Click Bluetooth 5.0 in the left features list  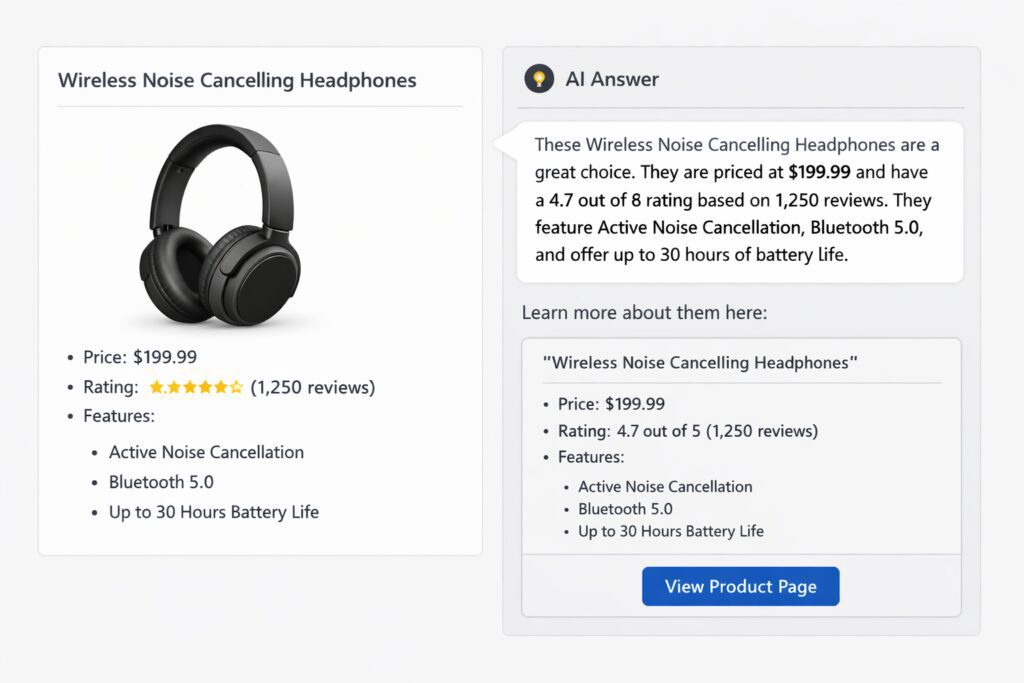click(x=161, y=482)
